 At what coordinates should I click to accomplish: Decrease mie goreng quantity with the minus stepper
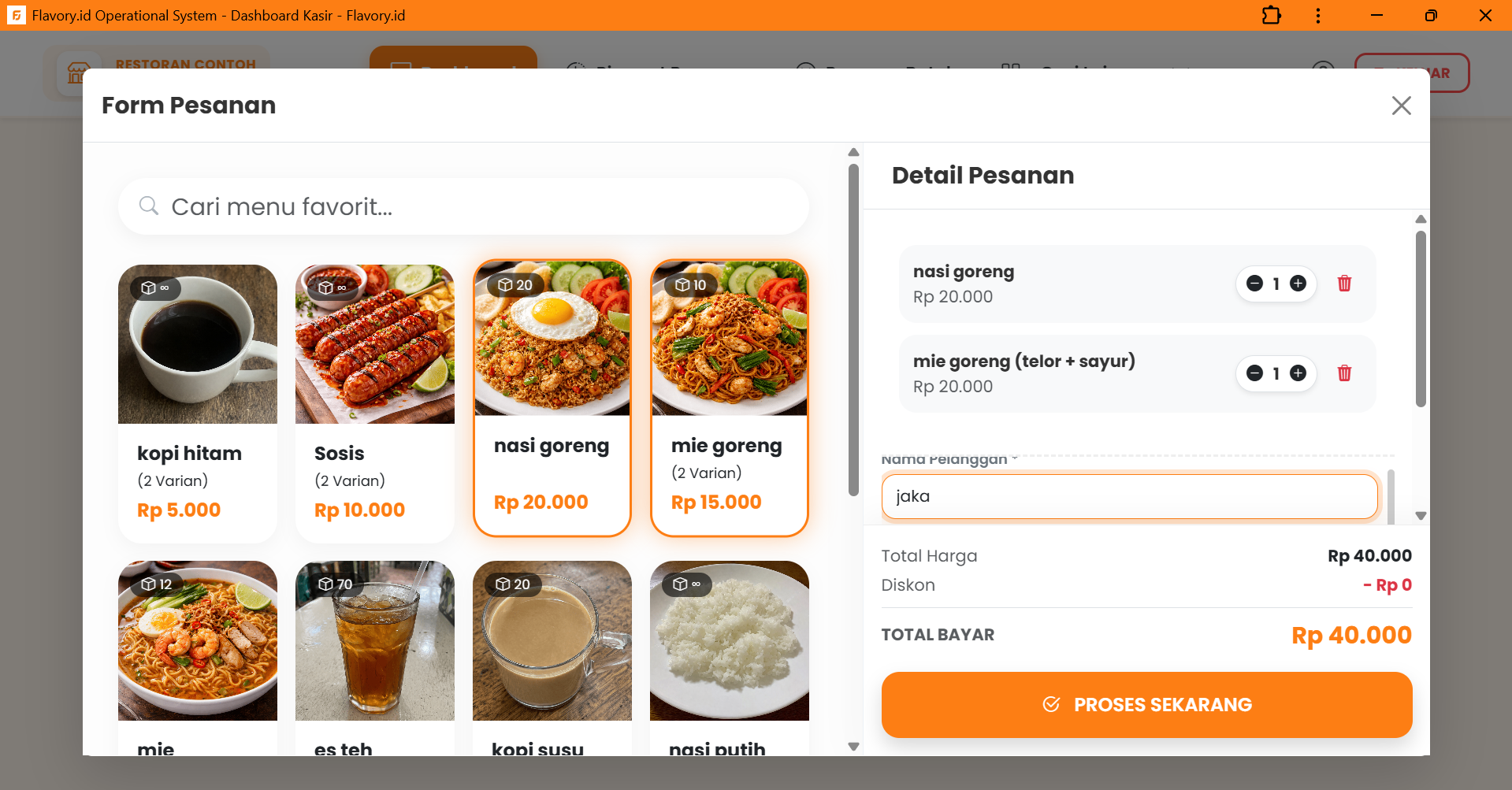tap(1255, 373)
